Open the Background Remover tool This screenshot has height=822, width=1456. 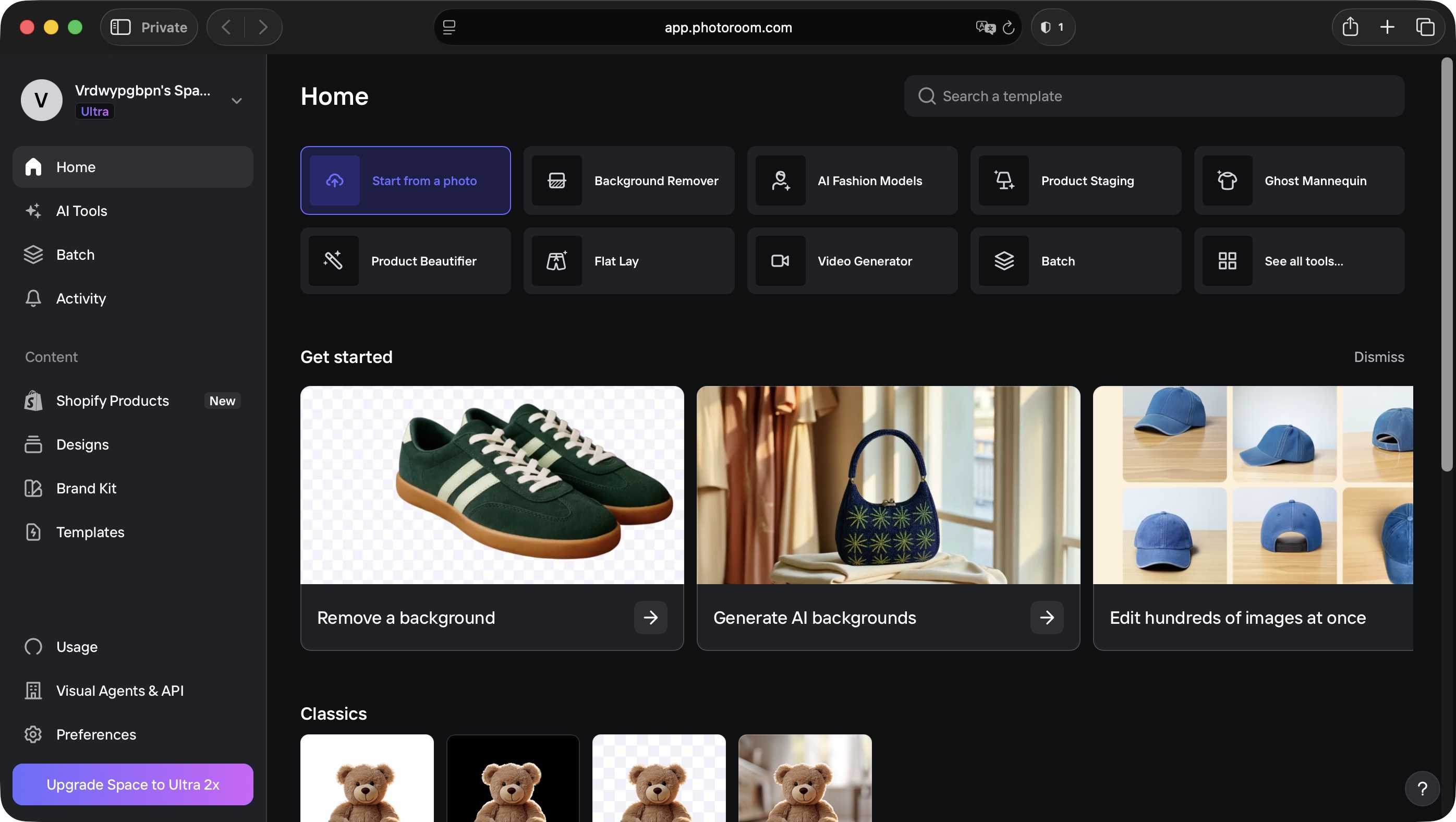tap(628, 180)
